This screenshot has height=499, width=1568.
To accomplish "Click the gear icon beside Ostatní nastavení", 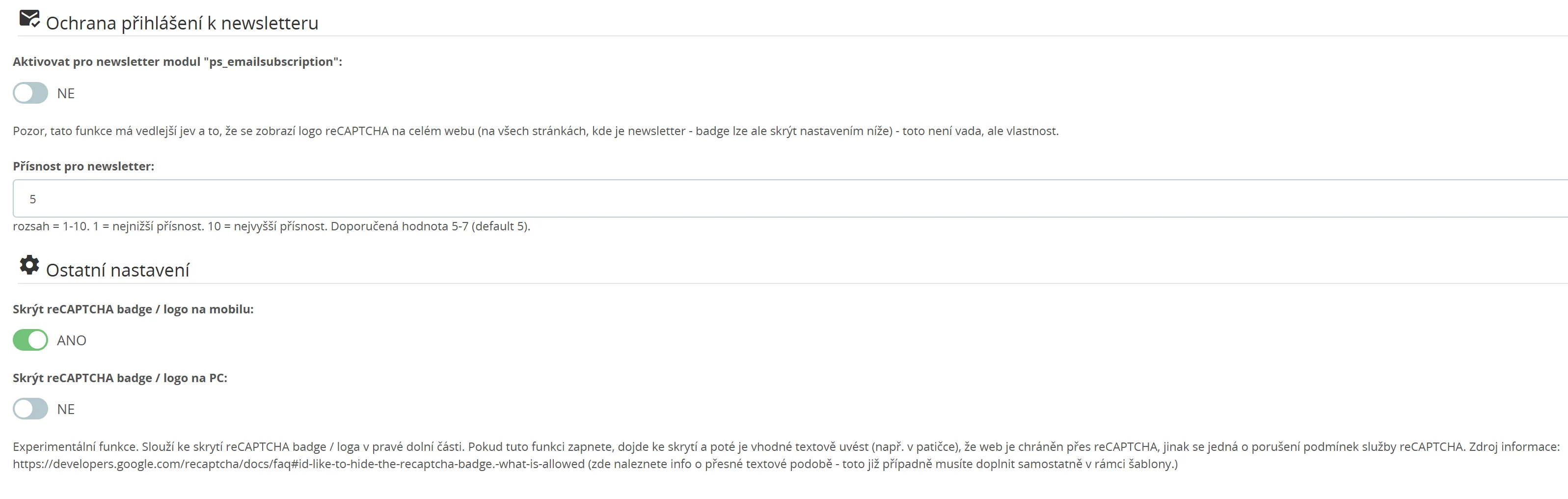I will (x=29, y=265).
